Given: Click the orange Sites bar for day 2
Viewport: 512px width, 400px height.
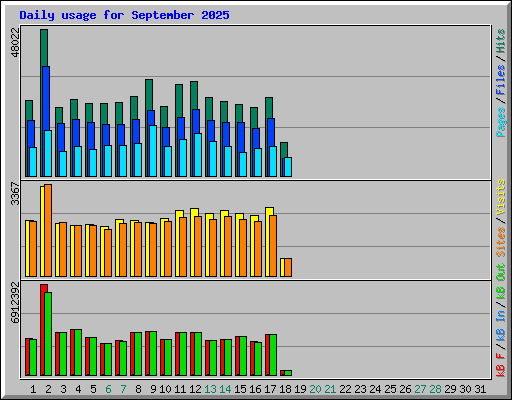Looking at the screenshot, I should pos(48,230).
